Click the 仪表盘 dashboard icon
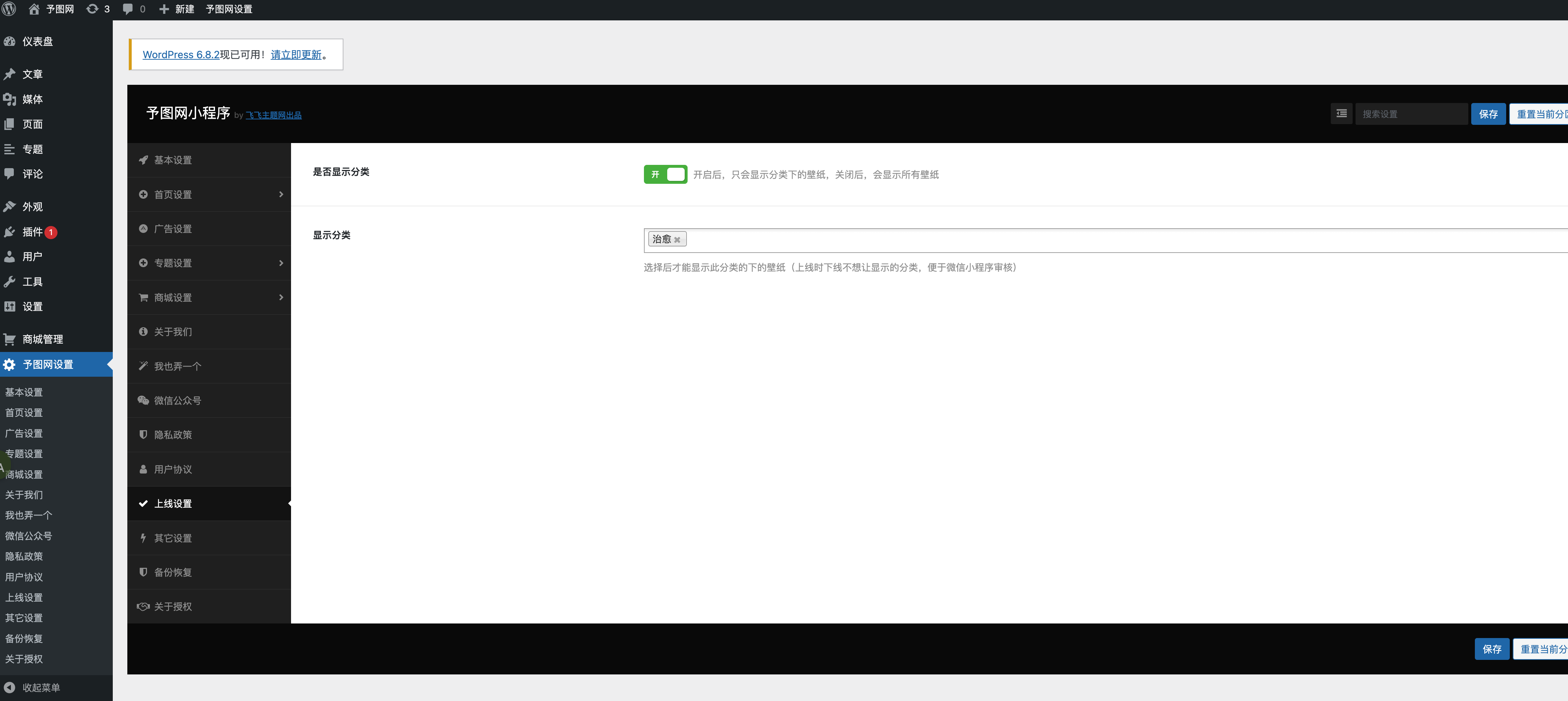The width and height of the screenshot is (1568, 701). tap(9, 41)
